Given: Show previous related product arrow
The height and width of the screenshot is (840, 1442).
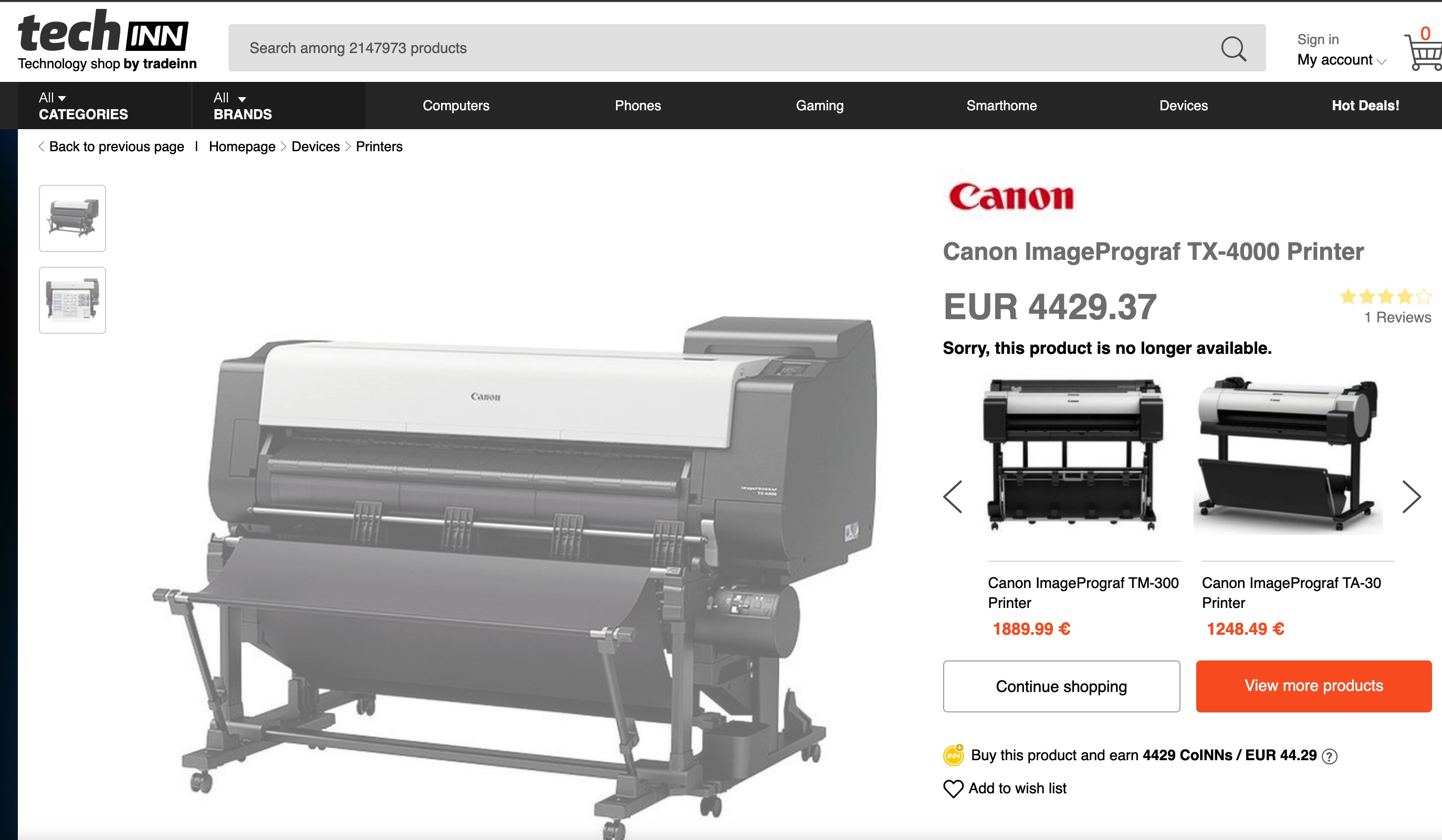Looking at the screenshot, I should tap(953, 497).
